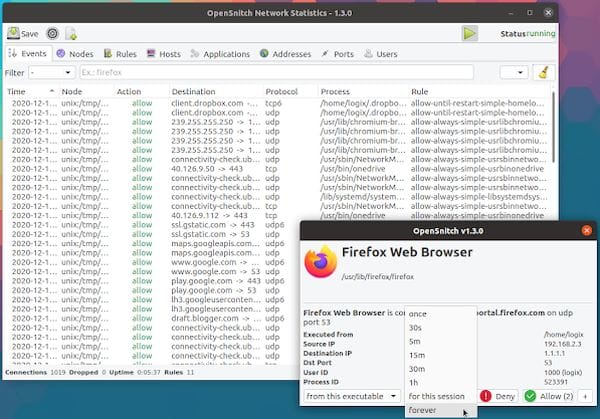Screen dimensions: 600x419
Task: Click the Deny button in the prompt
Action: 498,396
